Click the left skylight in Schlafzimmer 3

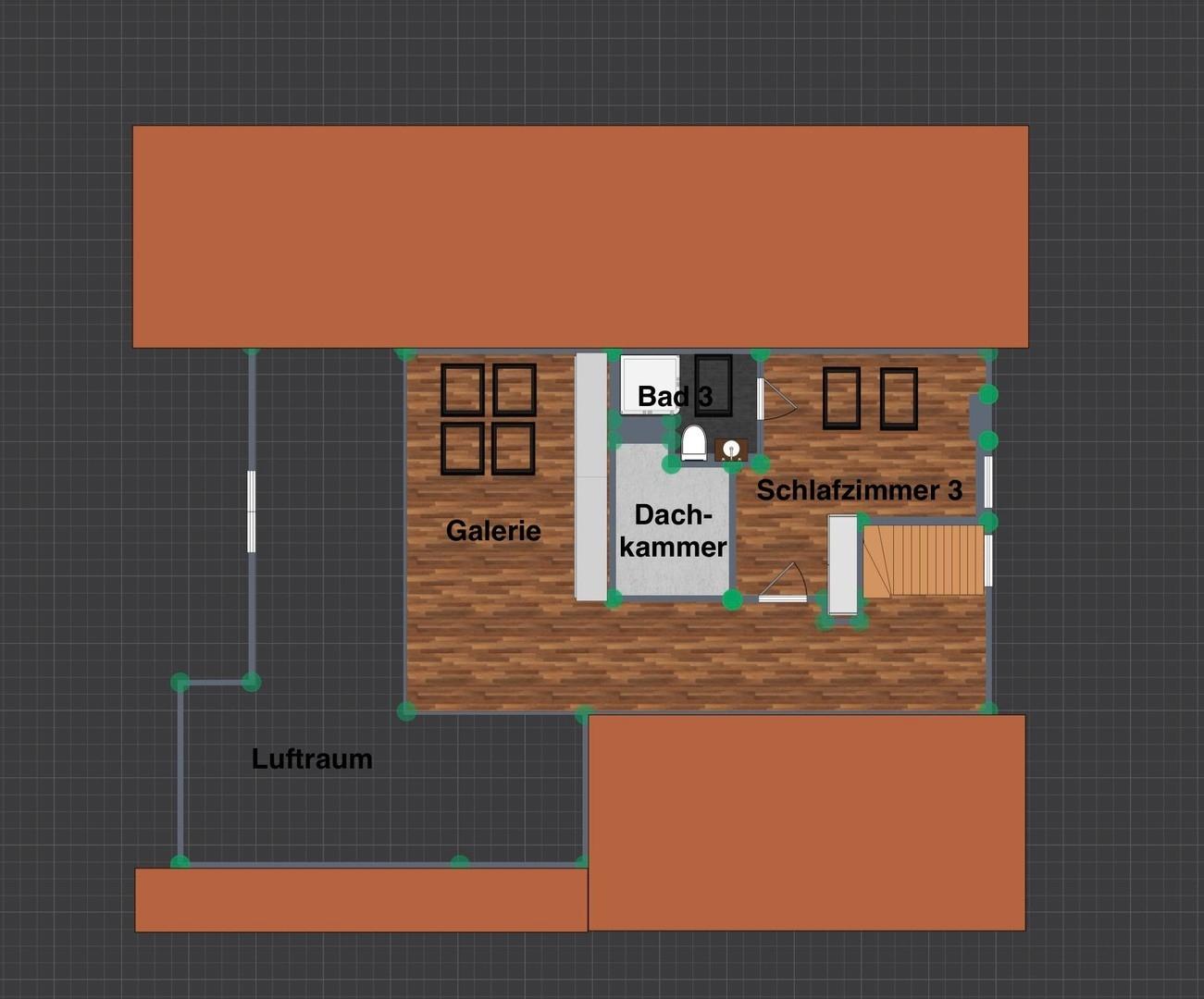coord(840,396)
